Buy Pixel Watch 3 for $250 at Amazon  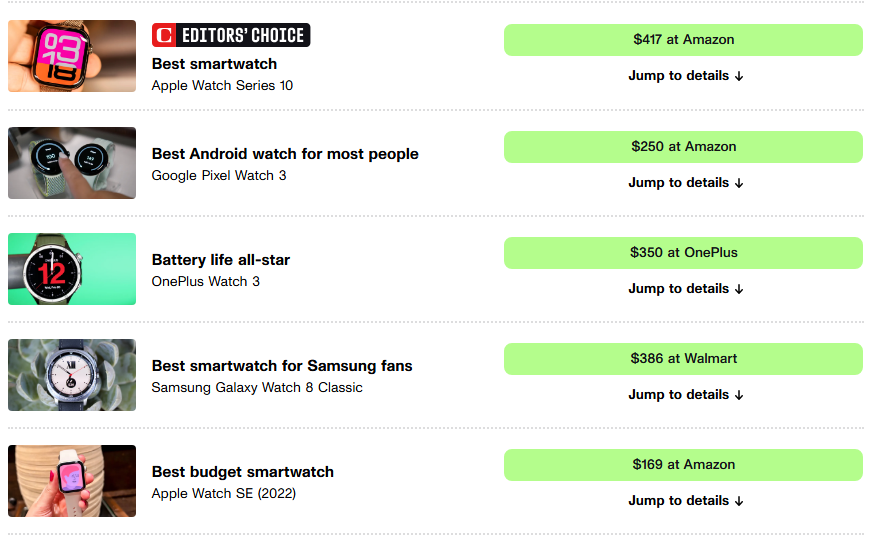click(683, 147)
